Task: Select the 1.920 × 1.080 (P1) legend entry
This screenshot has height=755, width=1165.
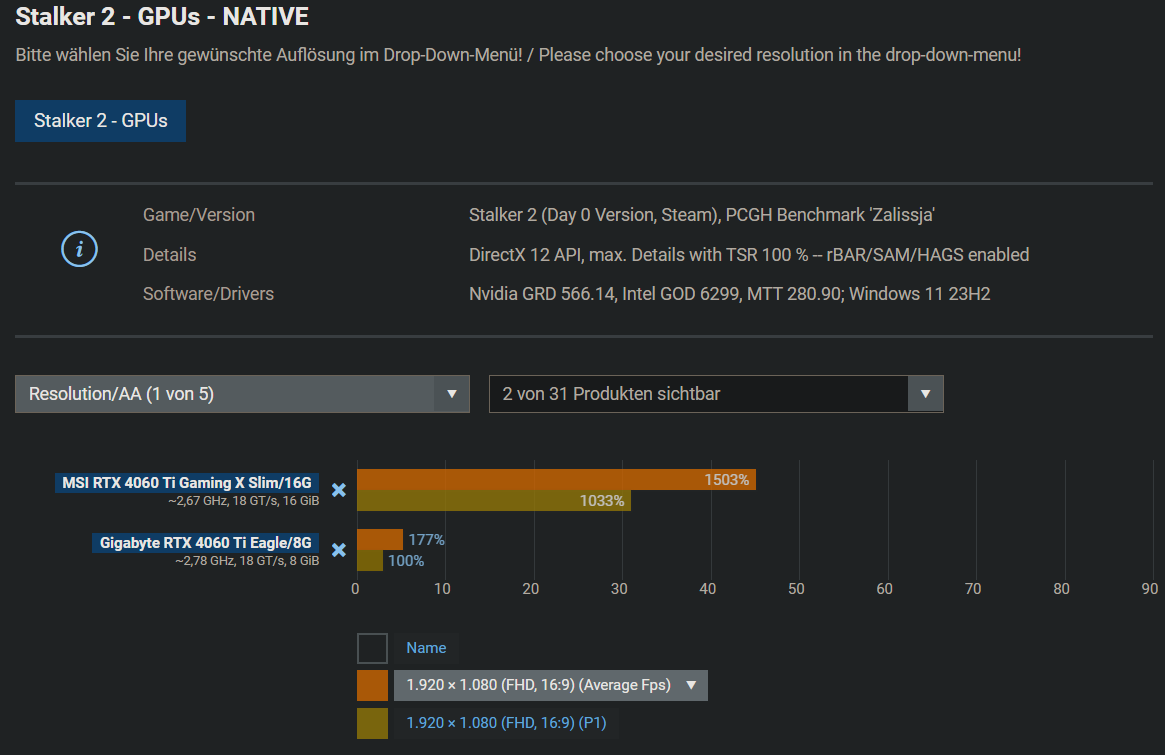Action: click(505, 723)
